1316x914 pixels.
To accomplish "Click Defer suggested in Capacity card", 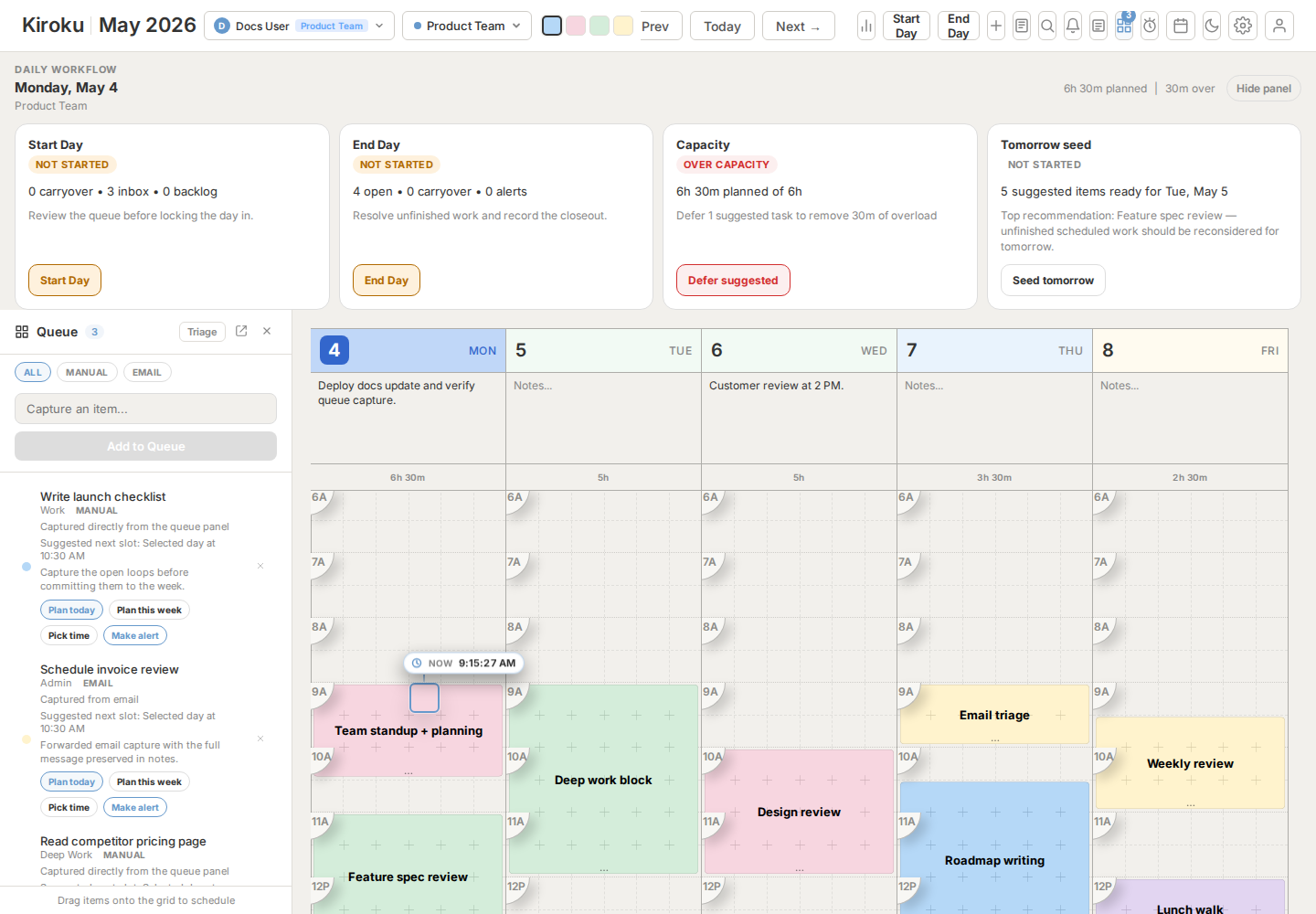I will pyautogui.click(x=733, y=281).
